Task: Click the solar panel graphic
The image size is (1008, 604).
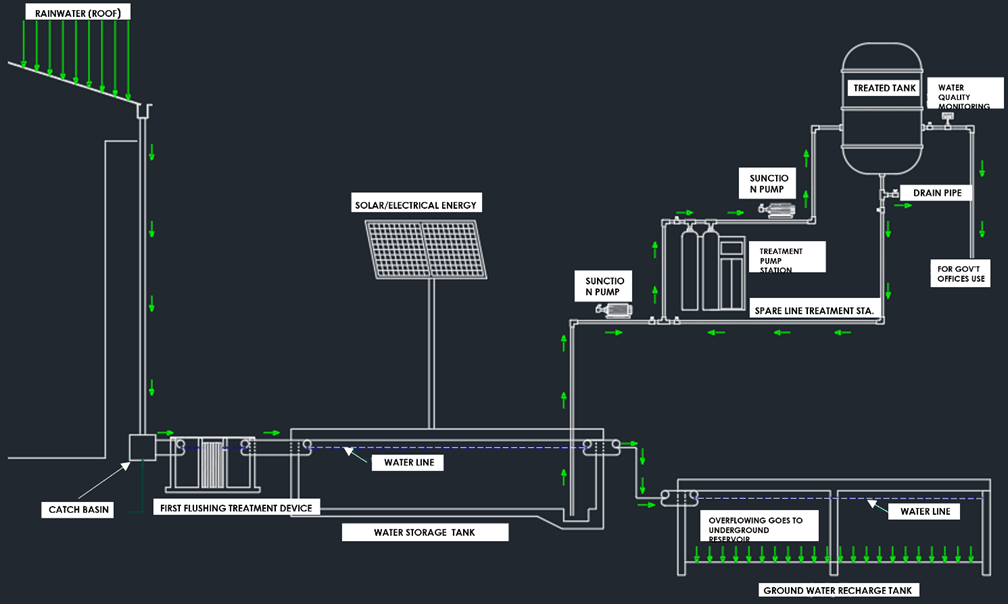Action: coord(427,249)
